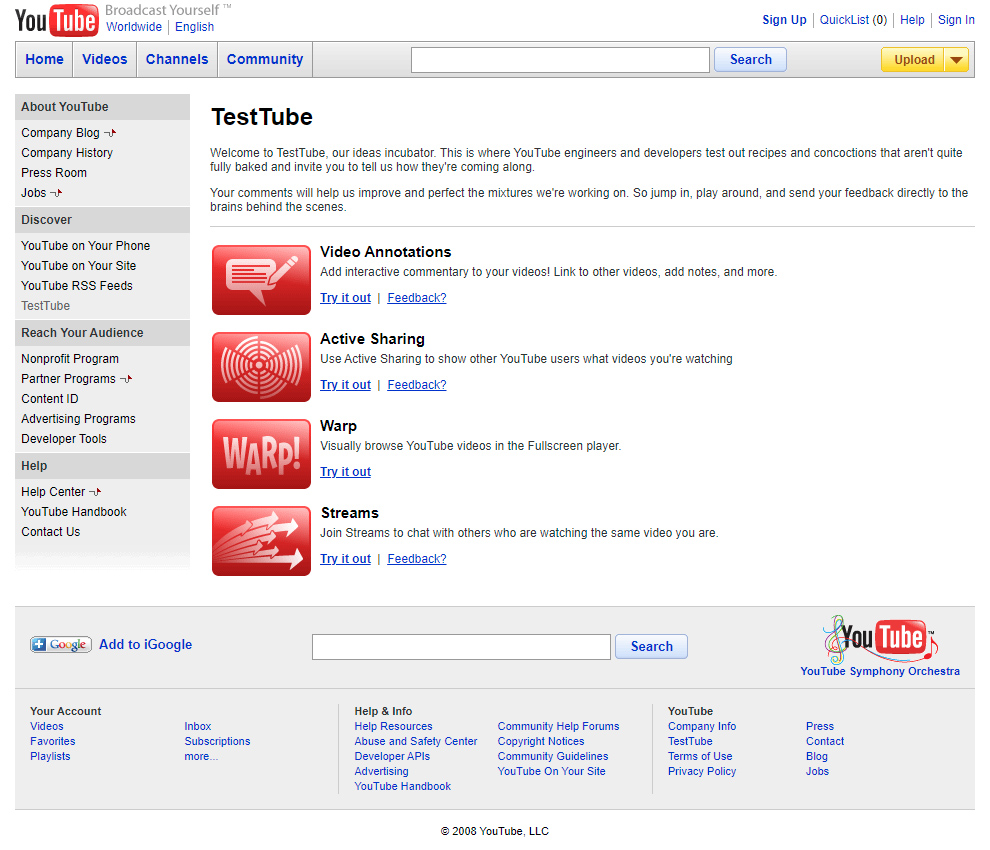Open Playlists under Your Account
Screen dimensions: 990x850
[x=50, y=757]
